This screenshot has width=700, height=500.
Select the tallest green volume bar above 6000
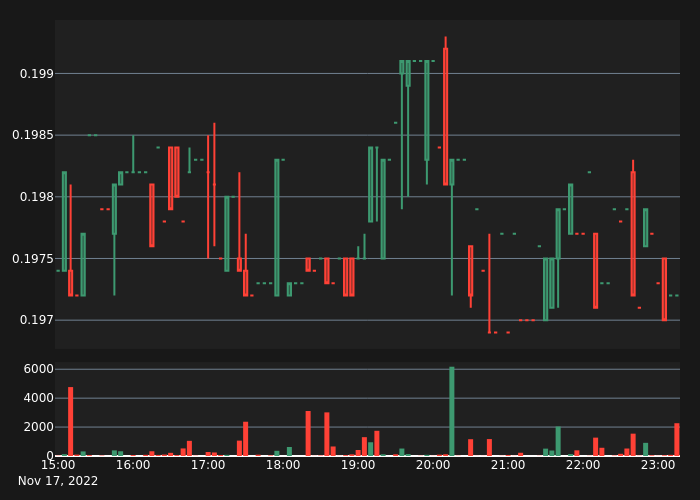452,411
